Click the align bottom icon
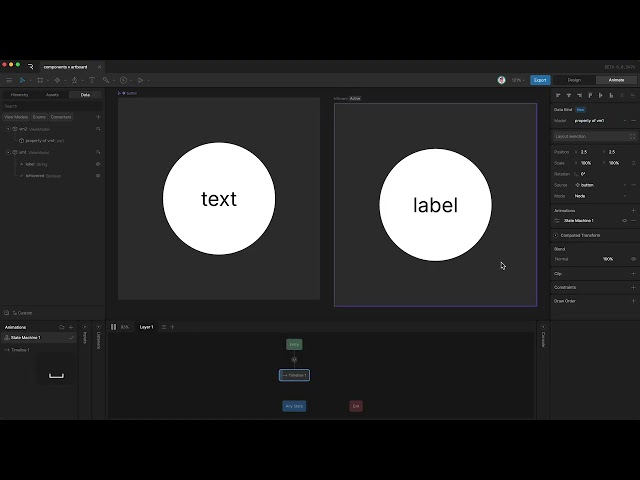 tap(611, 95)
